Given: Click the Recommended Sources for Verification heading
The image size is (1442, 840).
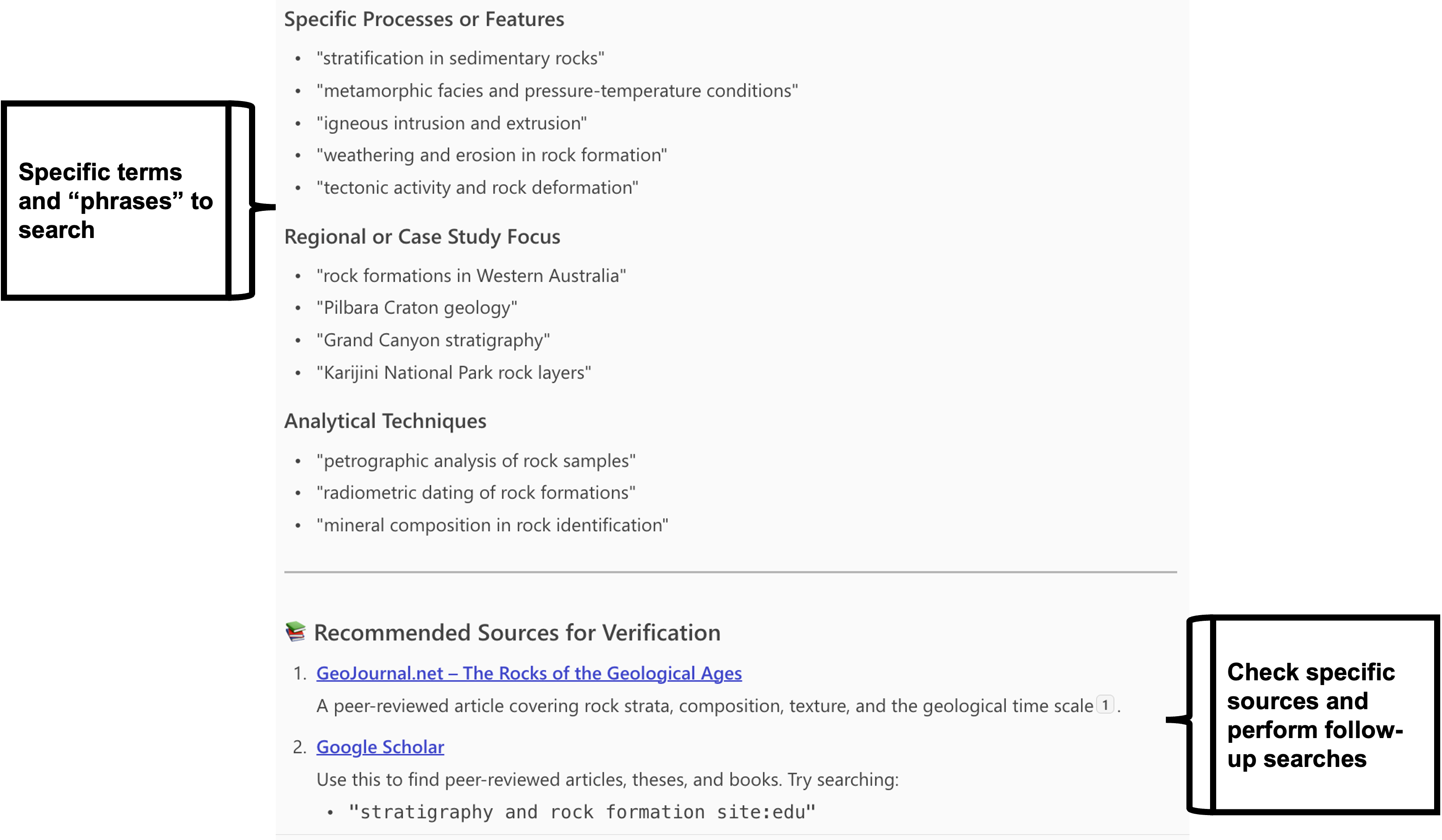Looking at the screenshot, I should (517, 633).
